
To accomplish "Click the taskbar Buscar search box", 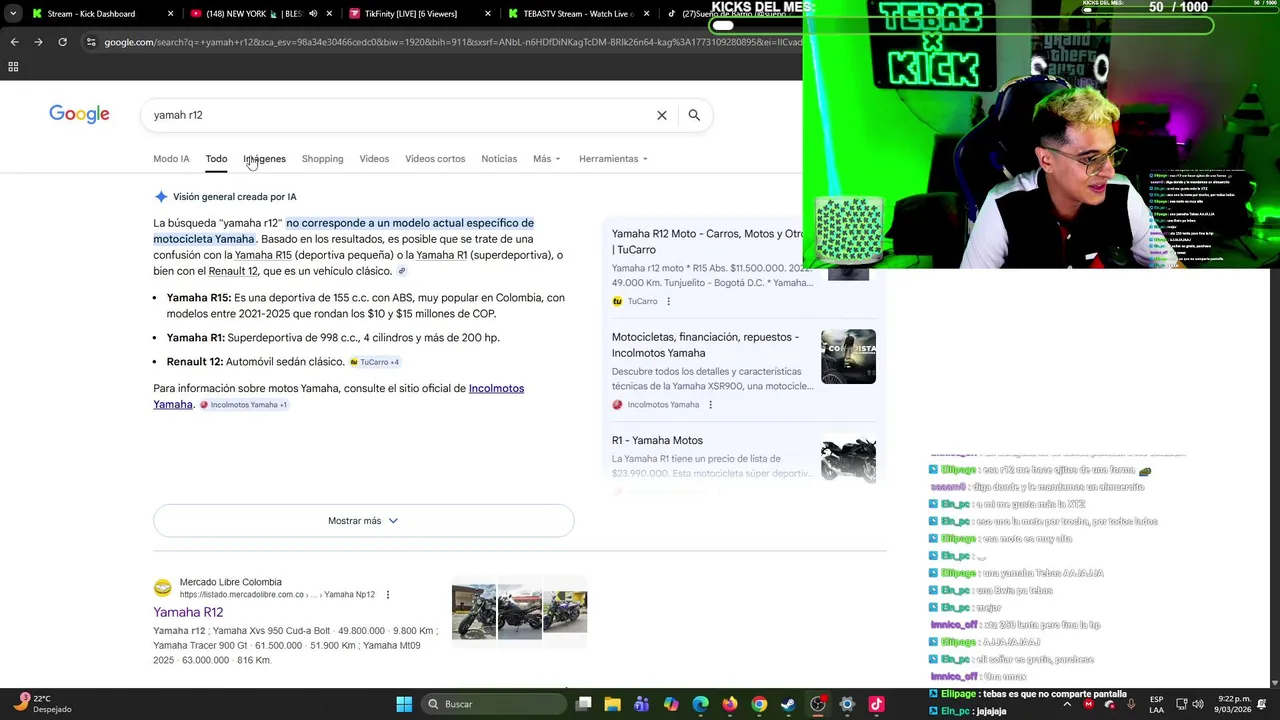I will coord(493,704).
